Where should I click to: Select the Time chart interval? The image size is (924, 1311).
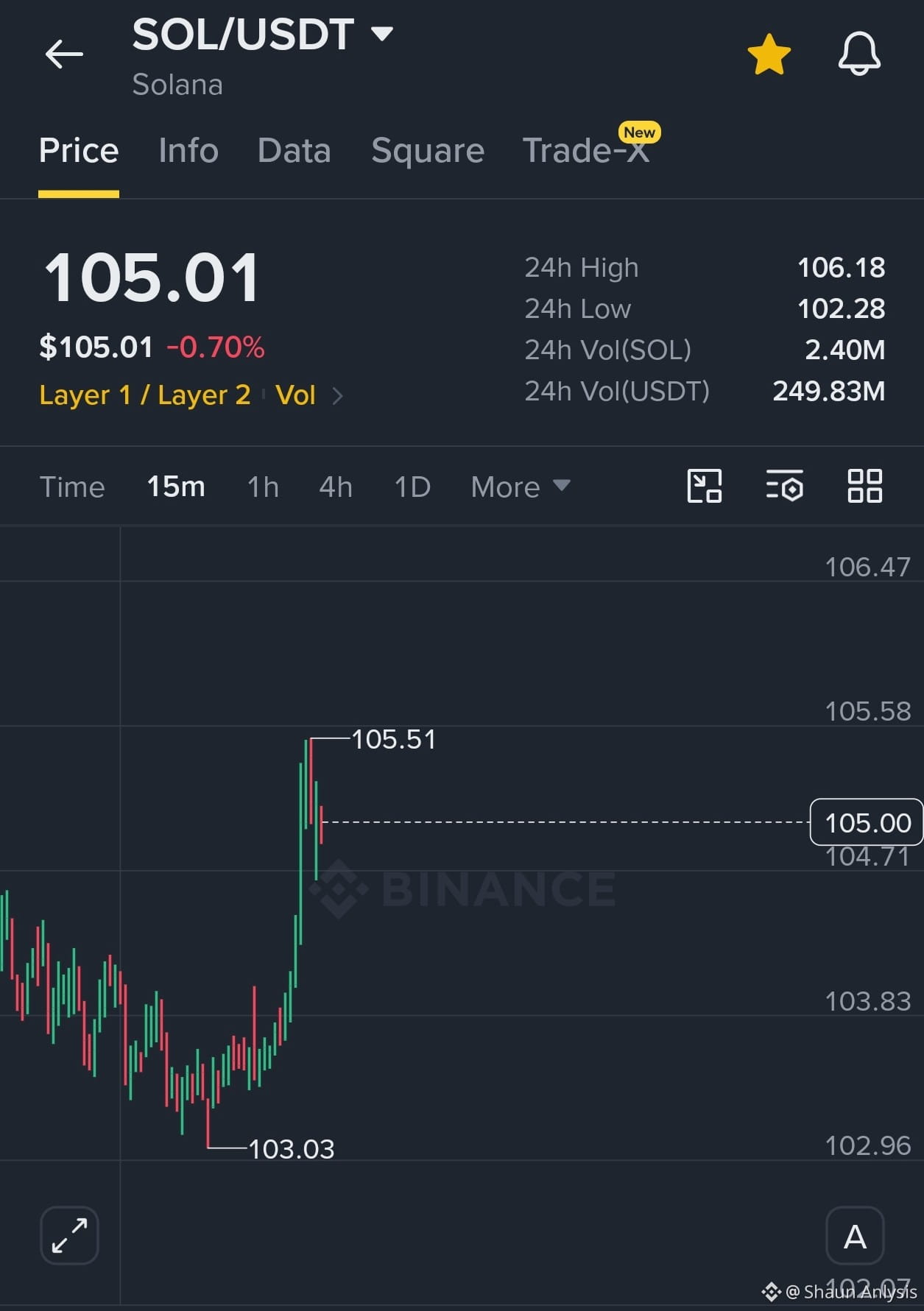(72, 487)
